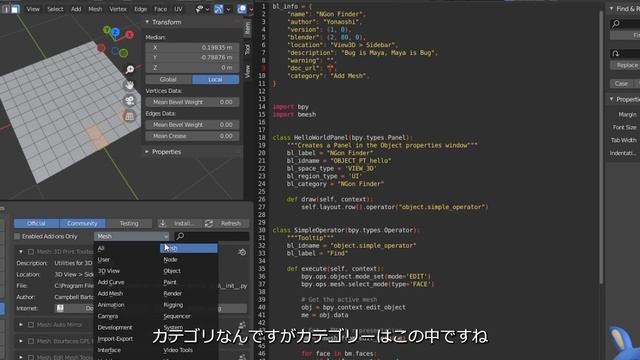Click the text editor vertical scrollbar
Viewport: 640px width, 360px height.
point(601,147)
